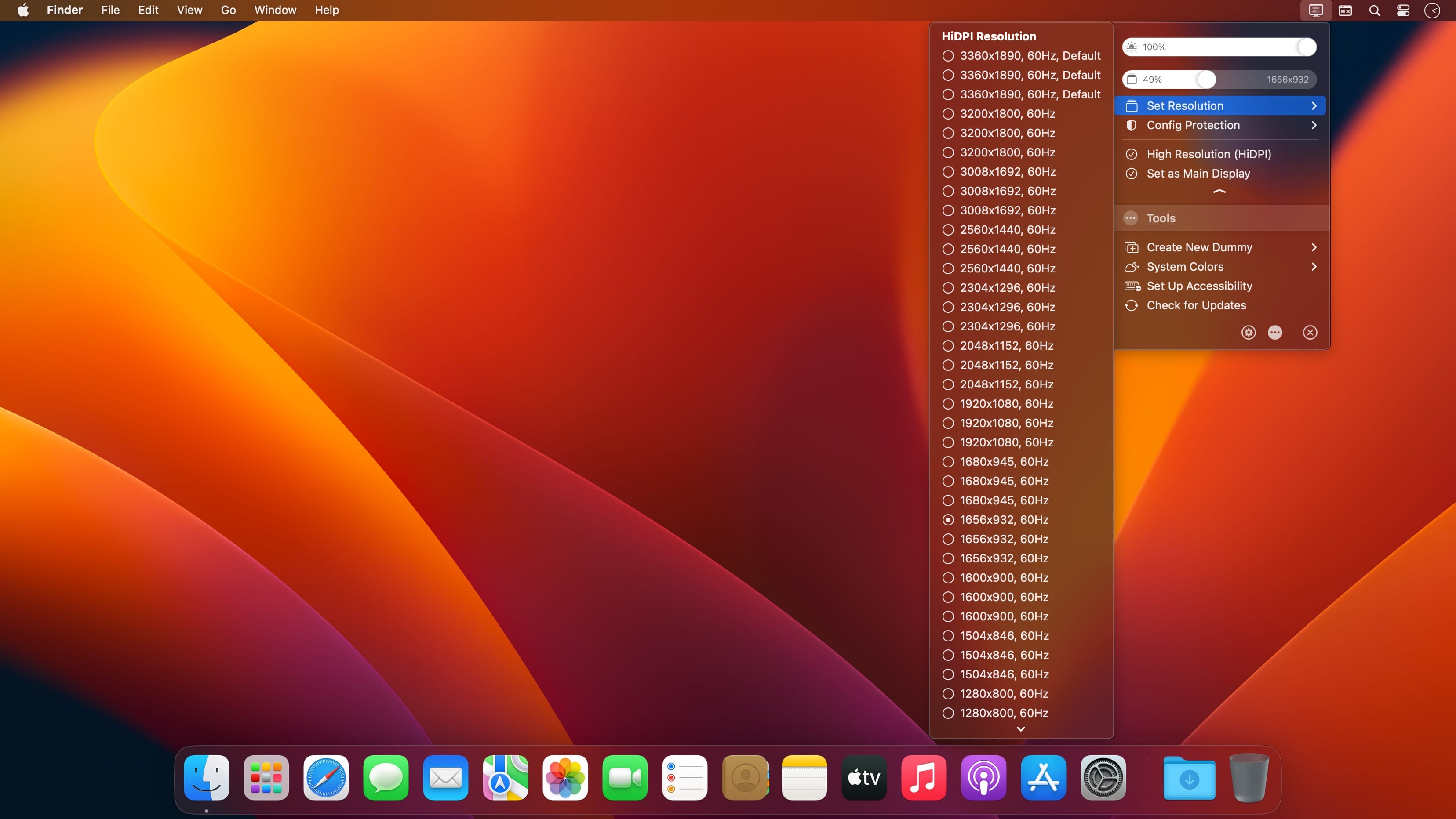
Task: Expand System Colors submenu arrow
Action: point(1315,266)
